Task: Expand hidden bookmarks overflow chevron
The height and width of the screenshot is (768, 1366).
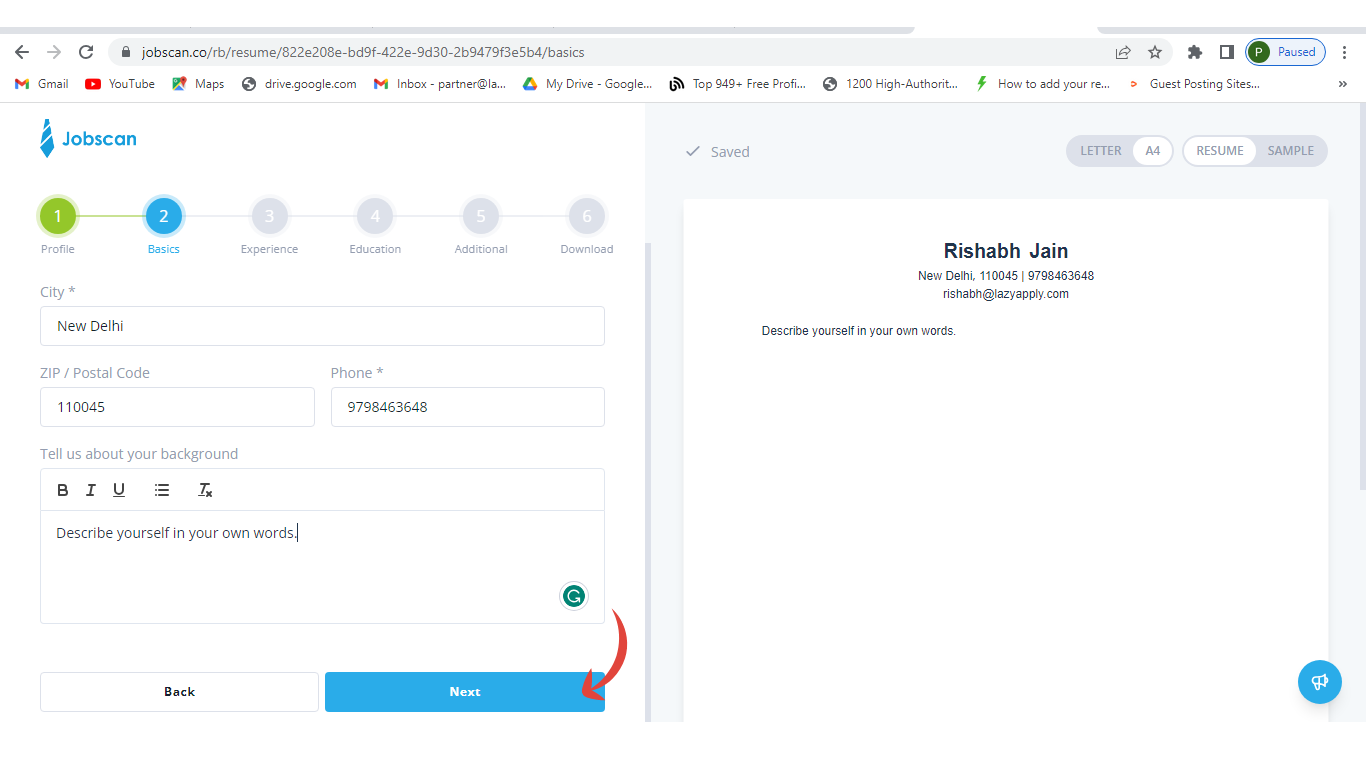Action: coord(1342,84)
